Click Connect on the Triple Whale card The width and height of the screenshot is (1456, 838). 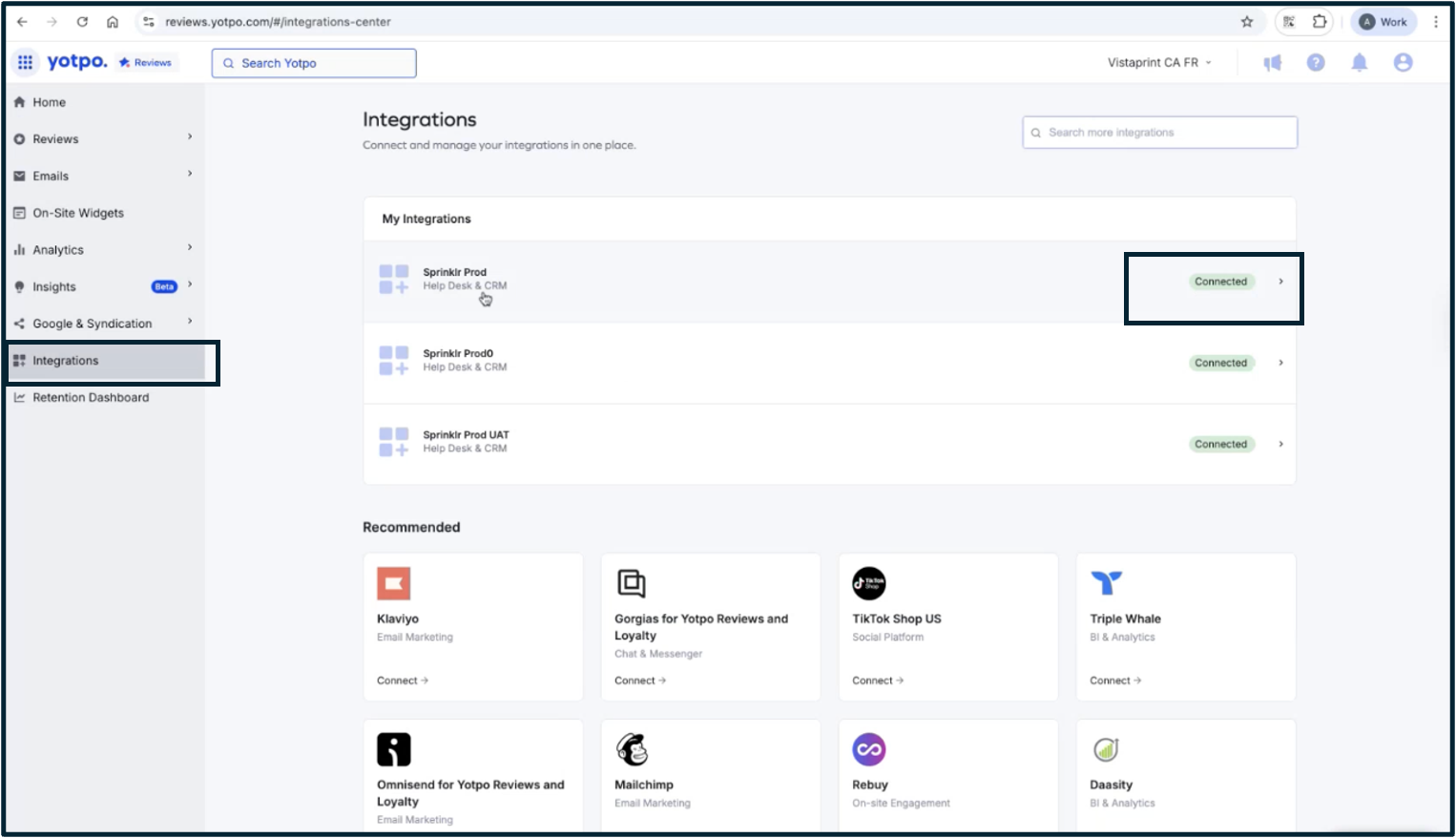(1115, 681)
